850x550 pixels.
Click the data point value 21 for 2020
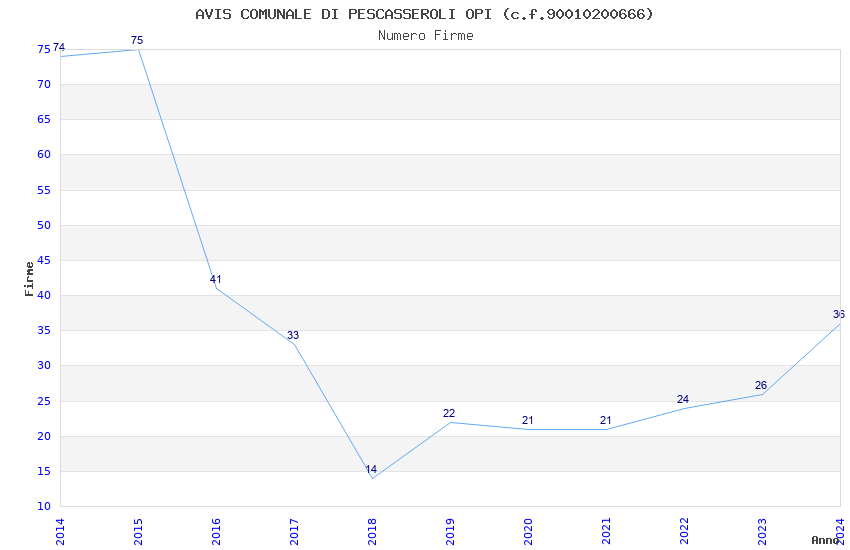point(527,420)
